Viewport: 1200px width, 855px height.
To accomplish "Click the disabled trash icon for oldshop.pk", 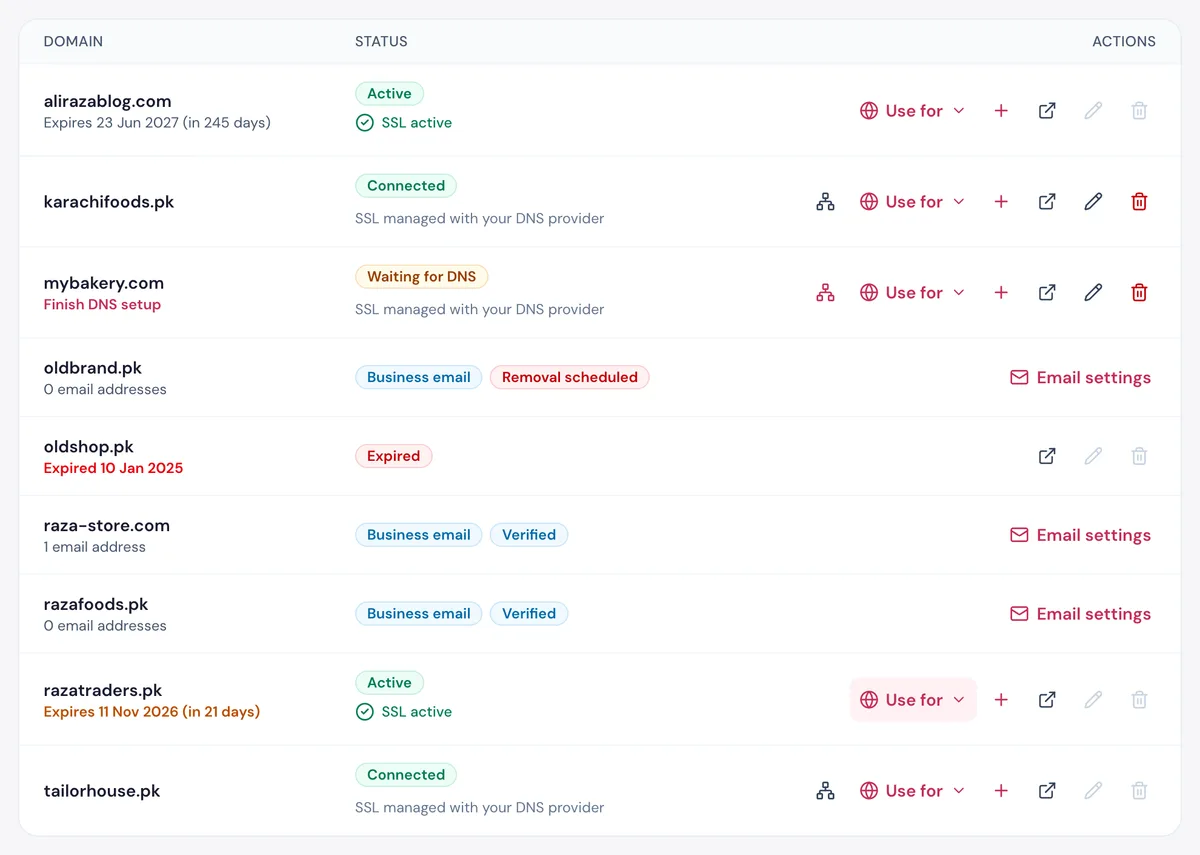I will [1139, 456].
